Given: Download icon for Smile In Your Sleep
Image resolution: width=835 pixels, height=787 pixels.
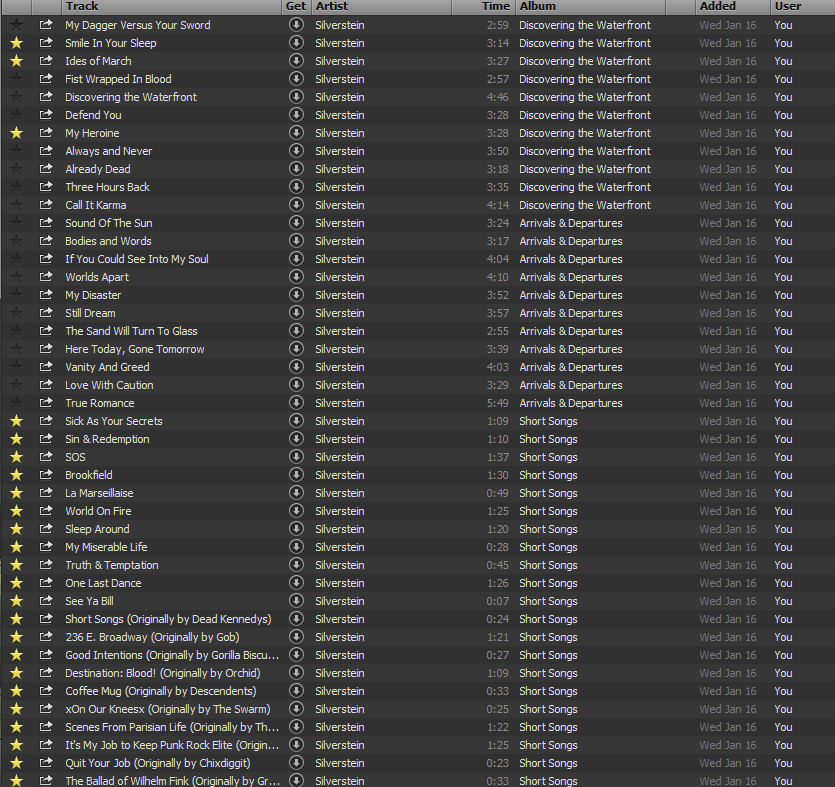Looking at the screenshot, I should click(x=296, y=43).
